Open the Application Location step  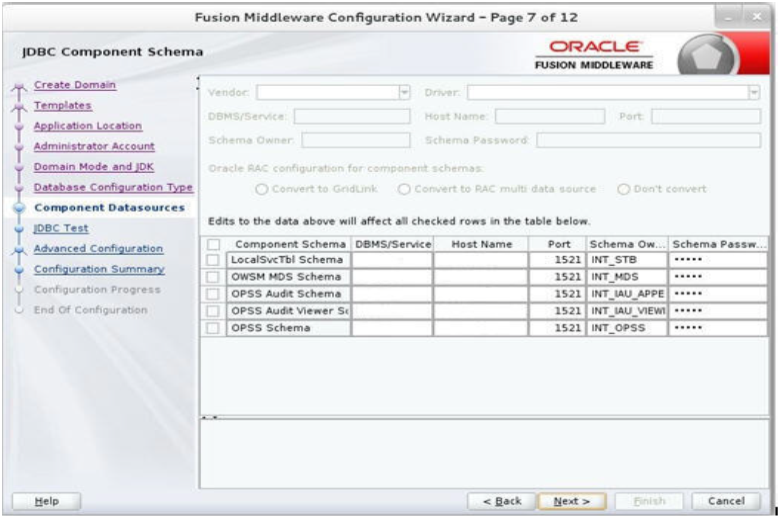88,126
